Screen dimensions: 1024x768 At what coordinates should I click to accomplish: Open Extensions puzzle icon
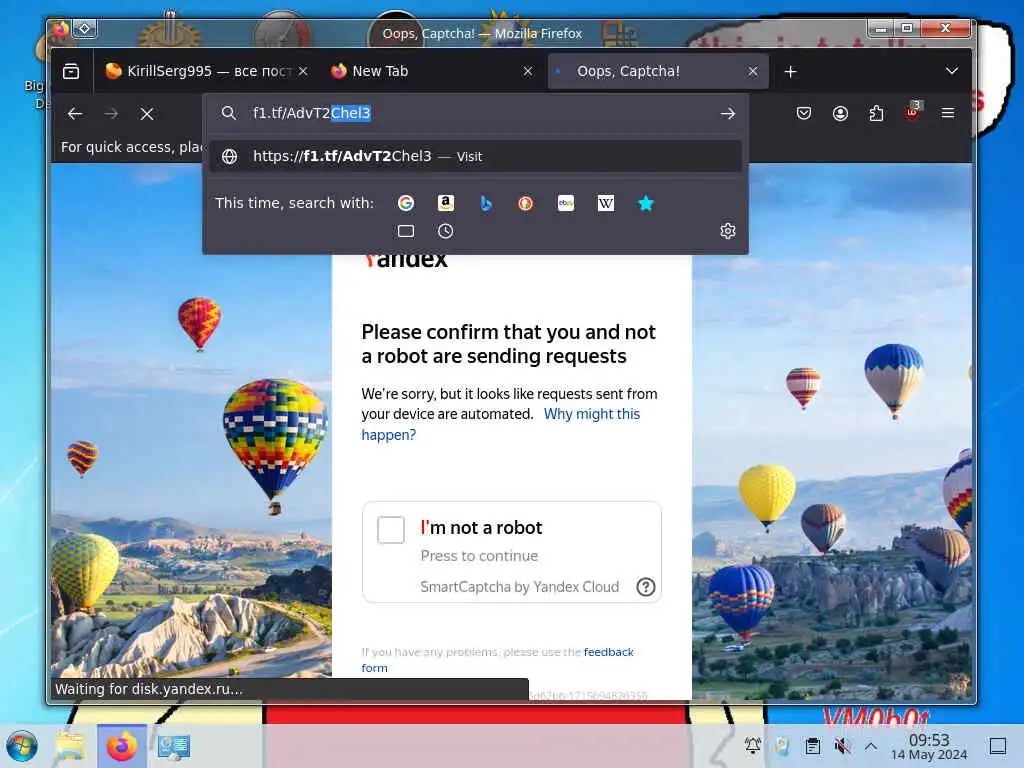[876, 114]
